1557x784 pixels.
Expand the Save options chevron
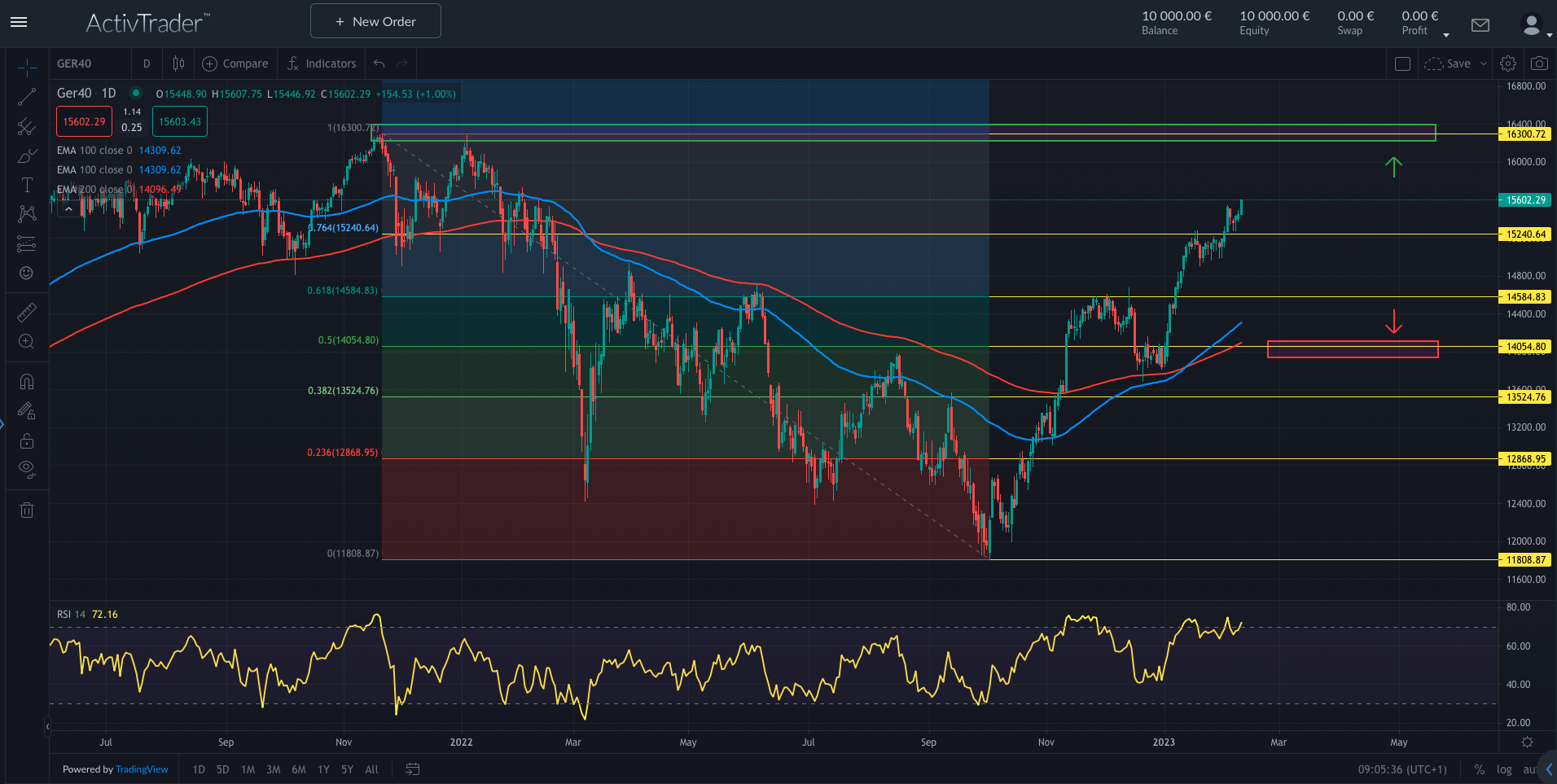pos(1484,63)
